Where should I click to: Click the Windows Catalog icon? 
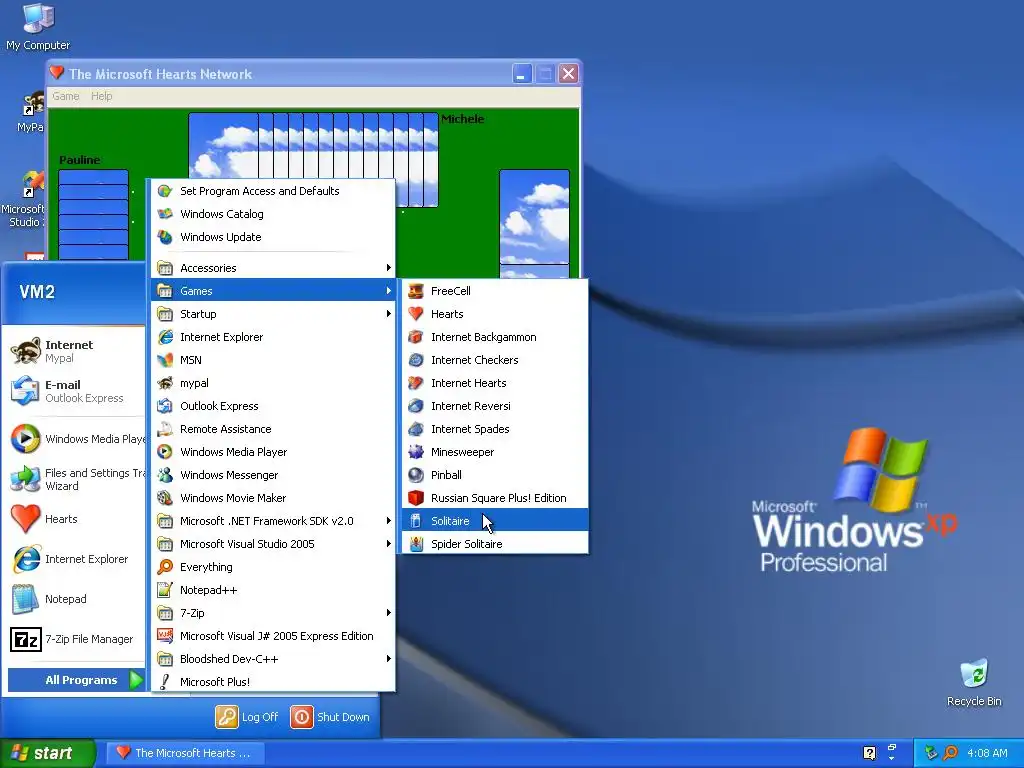[165, 214]
